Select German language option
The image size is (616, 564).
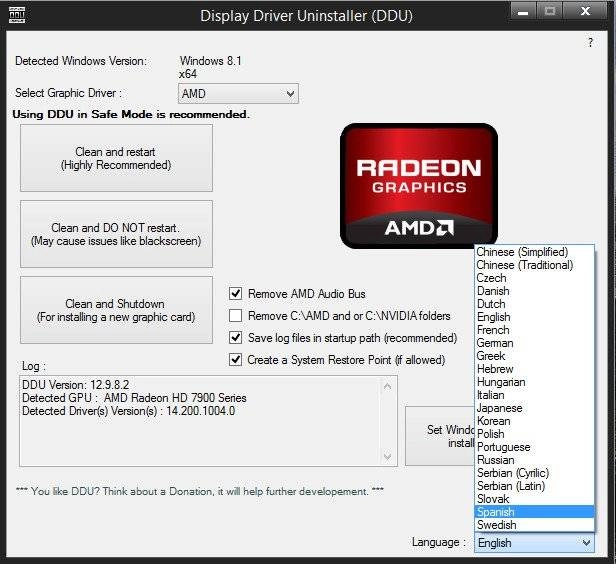pyautogui.click(x=534, y=343)
